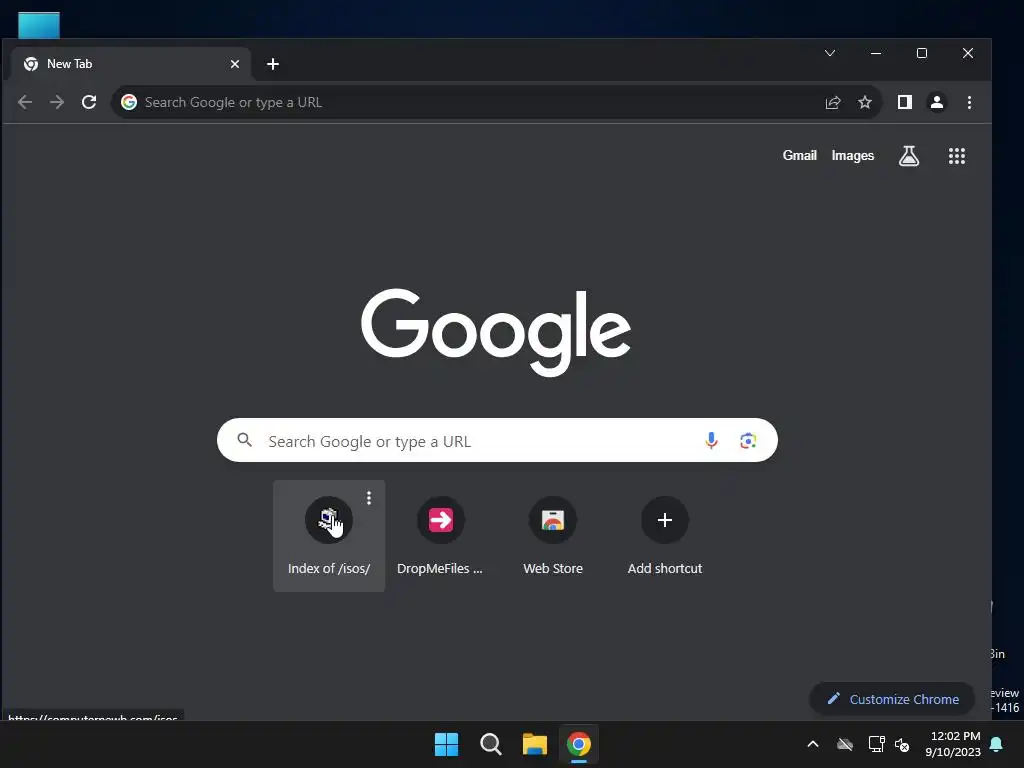Click the muted volume tray icon
1024x768 pixels.
coord(902,744)
